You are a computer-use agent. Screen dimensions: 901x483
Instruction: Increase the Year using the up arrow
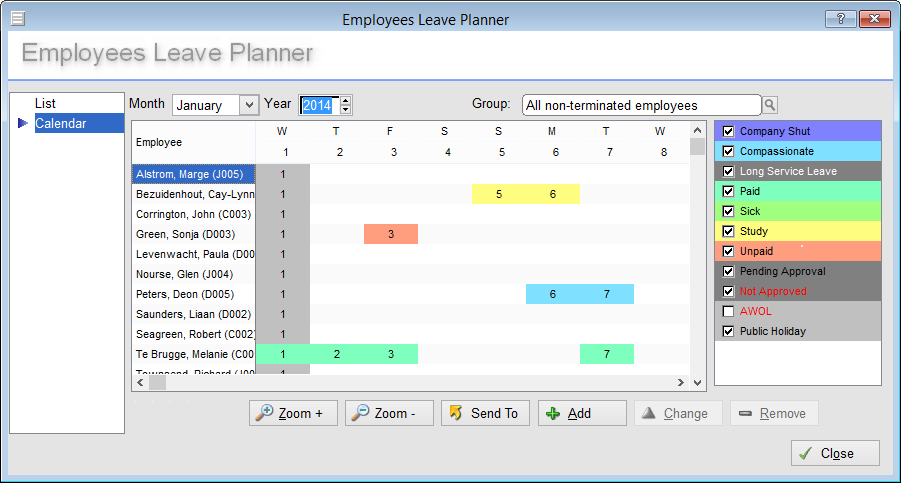pos(346,100)
